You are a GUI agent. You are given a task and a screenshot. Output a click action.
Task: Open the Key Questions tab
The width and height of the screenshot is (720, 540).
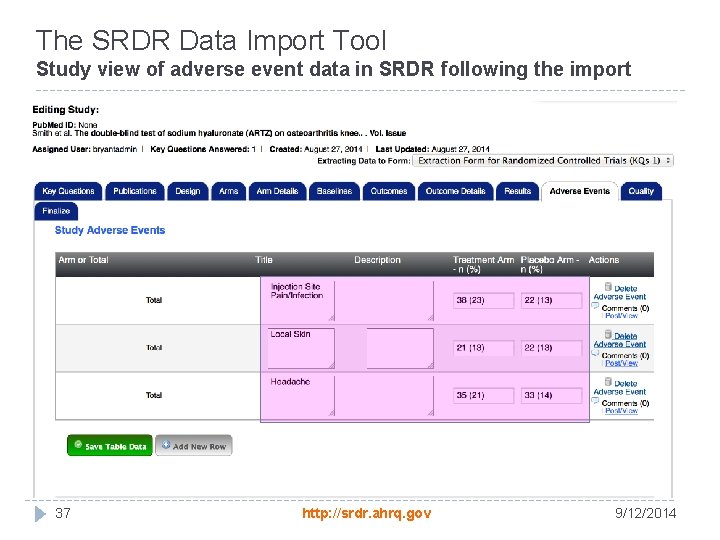[x=68, y=191]
